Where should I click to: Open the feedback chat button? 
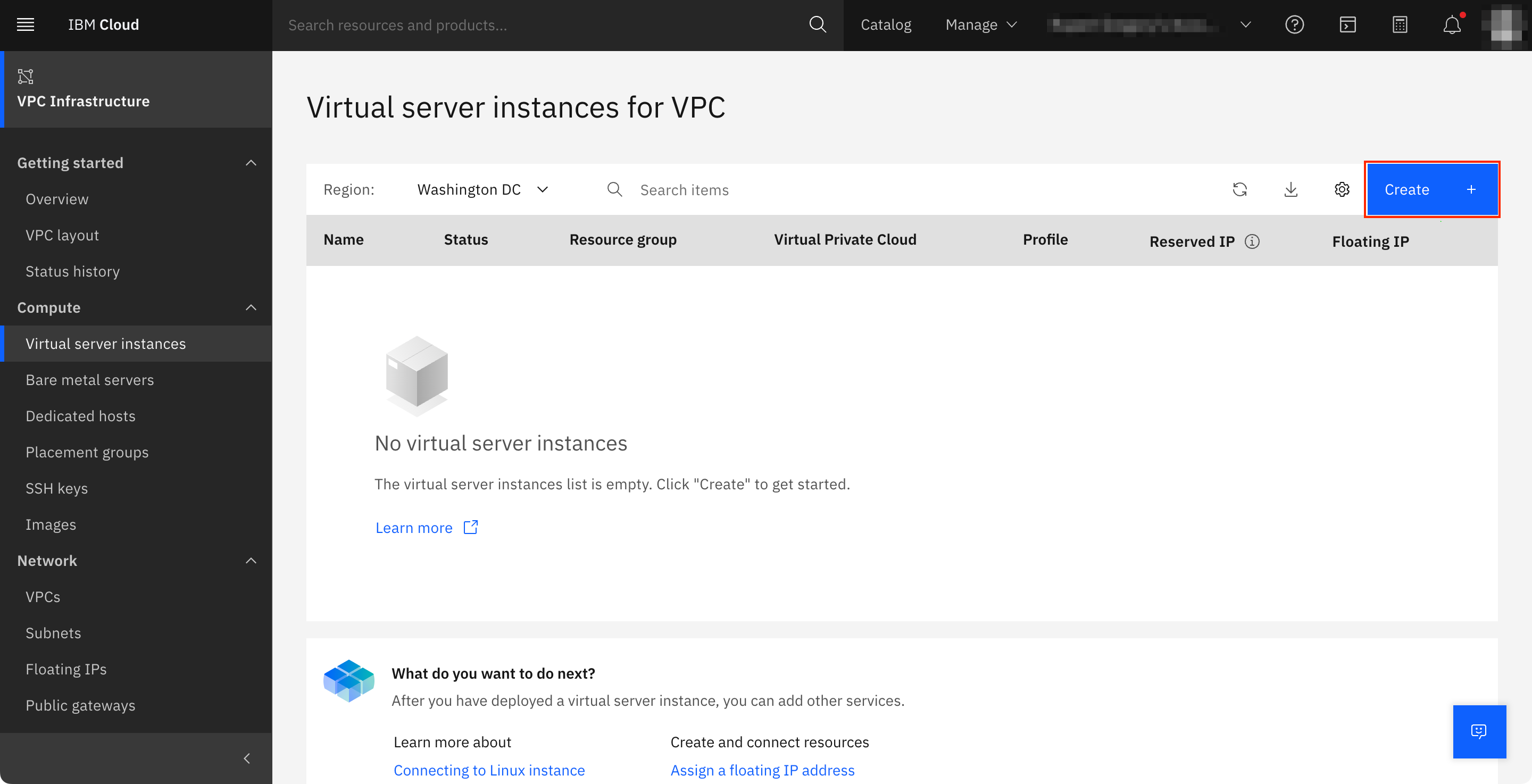1479,732
